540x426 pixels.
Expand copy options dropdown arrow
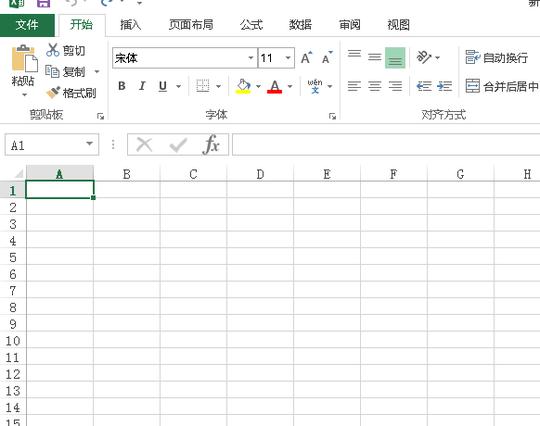(x=97, y=72)
